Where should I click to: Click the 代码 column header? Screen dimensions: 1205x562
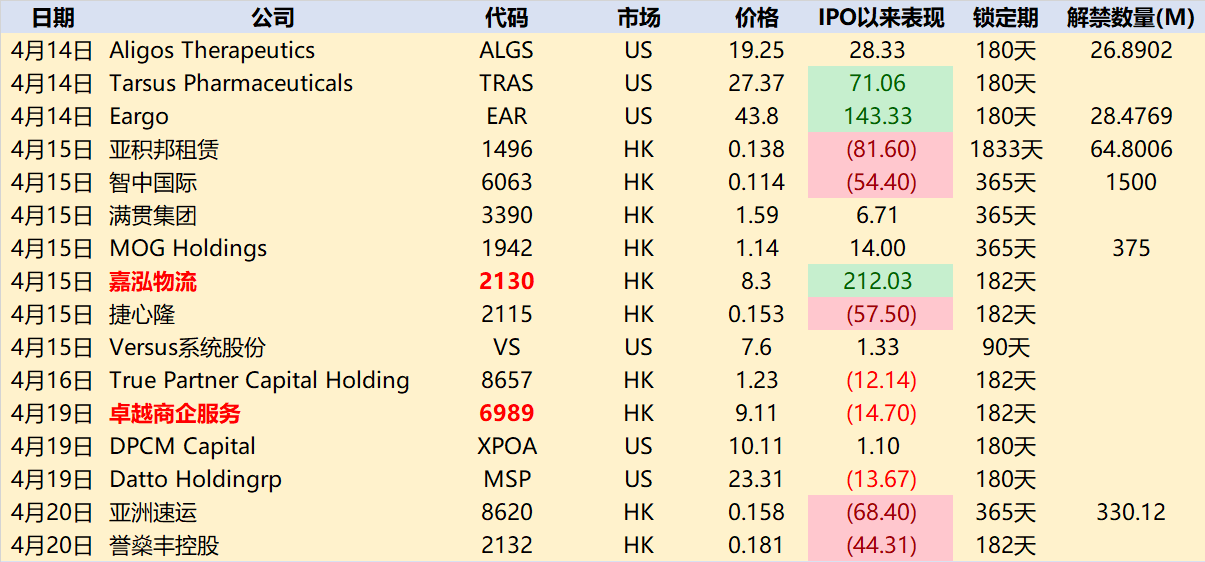point(506,17)
